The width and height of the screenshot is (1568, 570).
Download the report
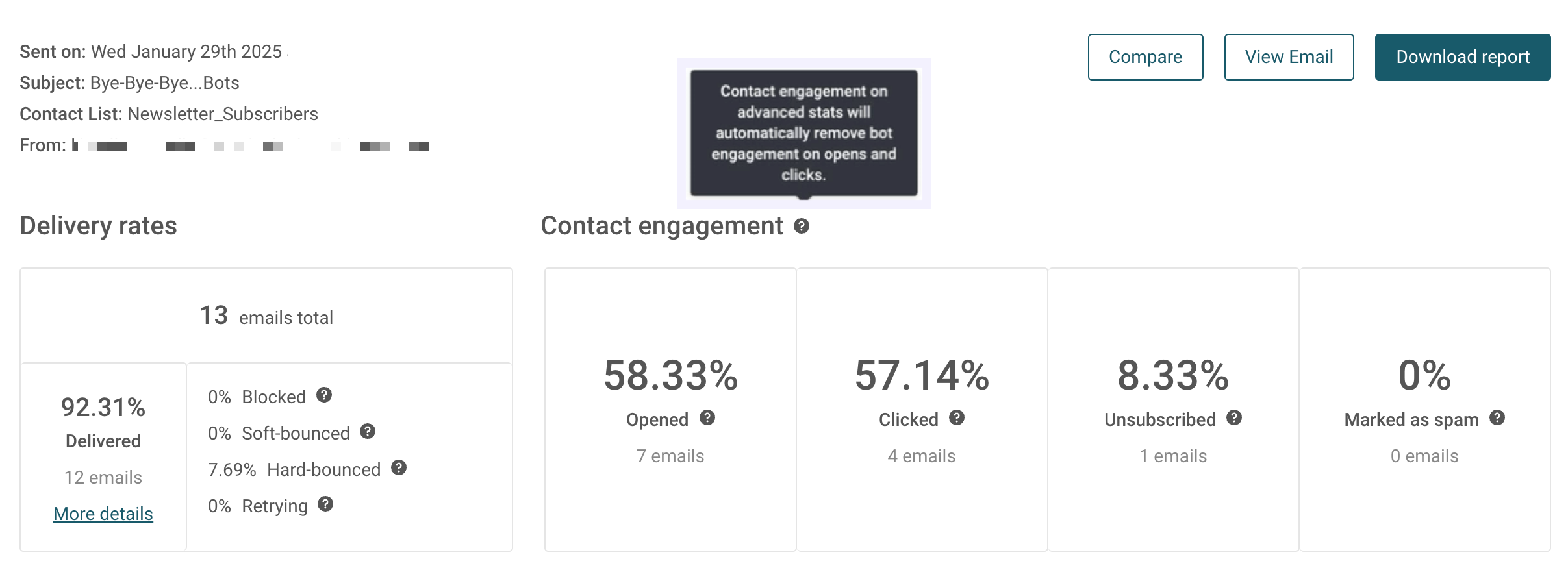click(1463, 57)
